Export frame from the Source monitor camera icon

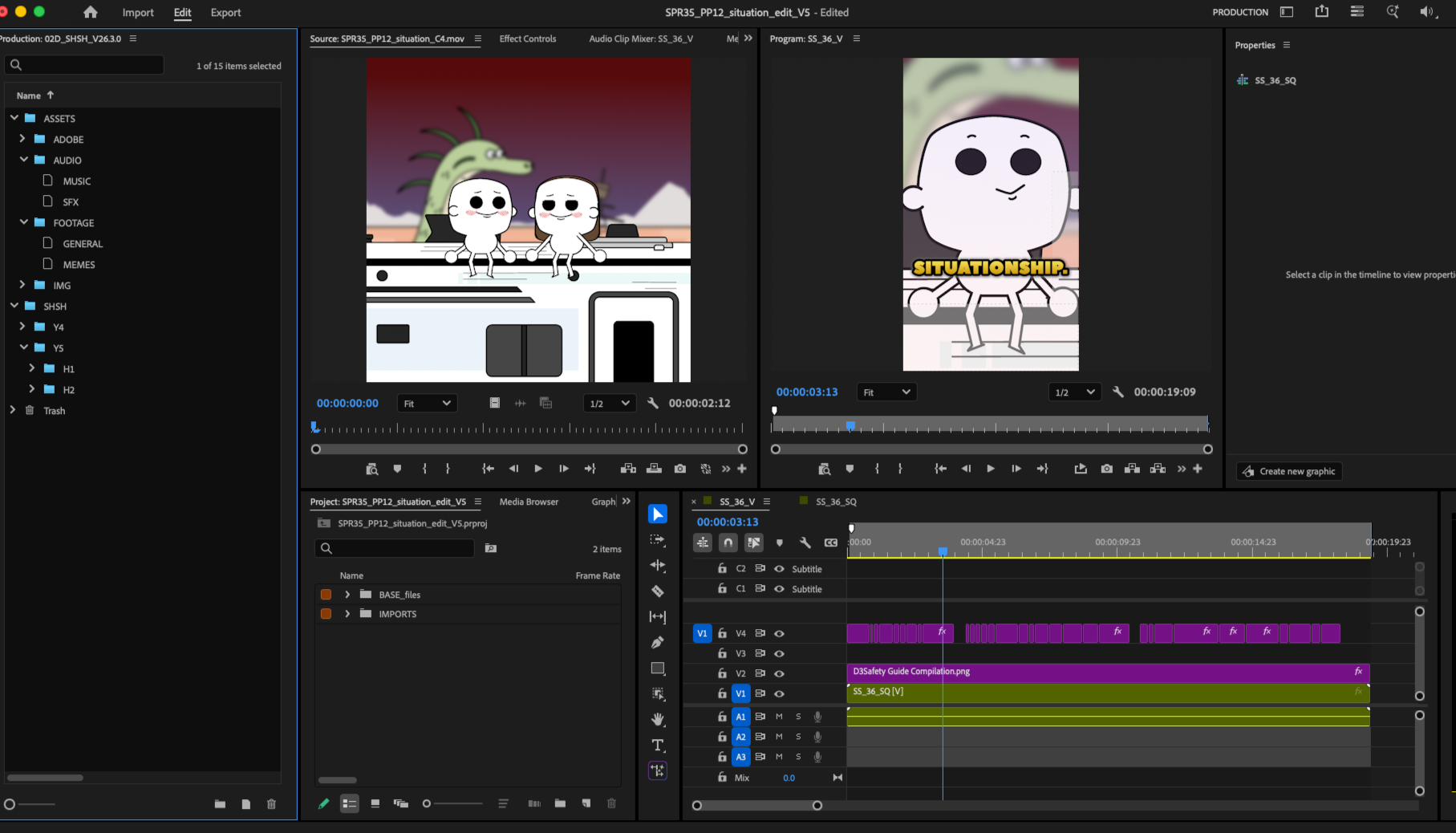pos(680,469)
